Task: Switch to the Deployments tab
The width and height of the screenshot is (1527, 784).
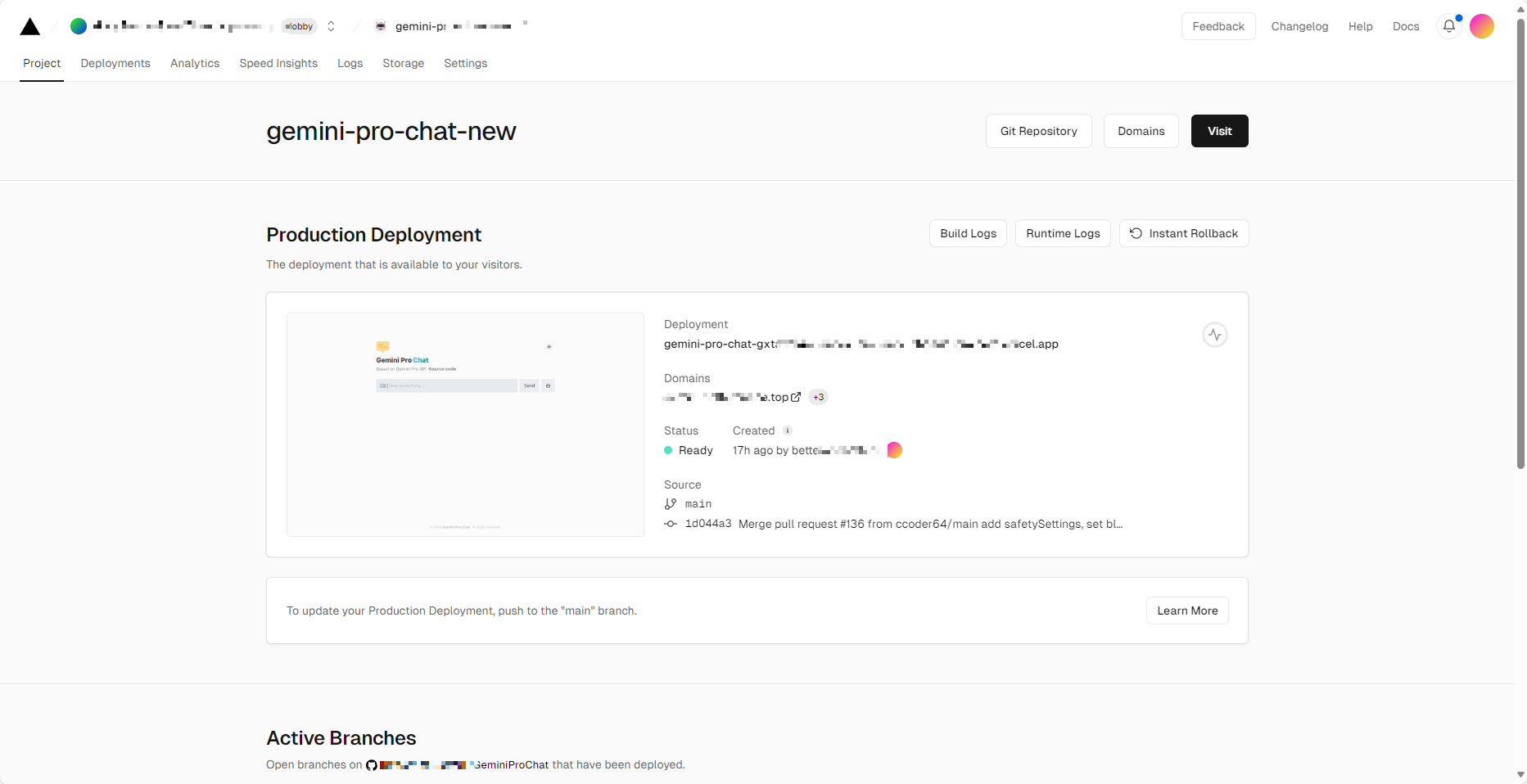Action: point(115,63)
